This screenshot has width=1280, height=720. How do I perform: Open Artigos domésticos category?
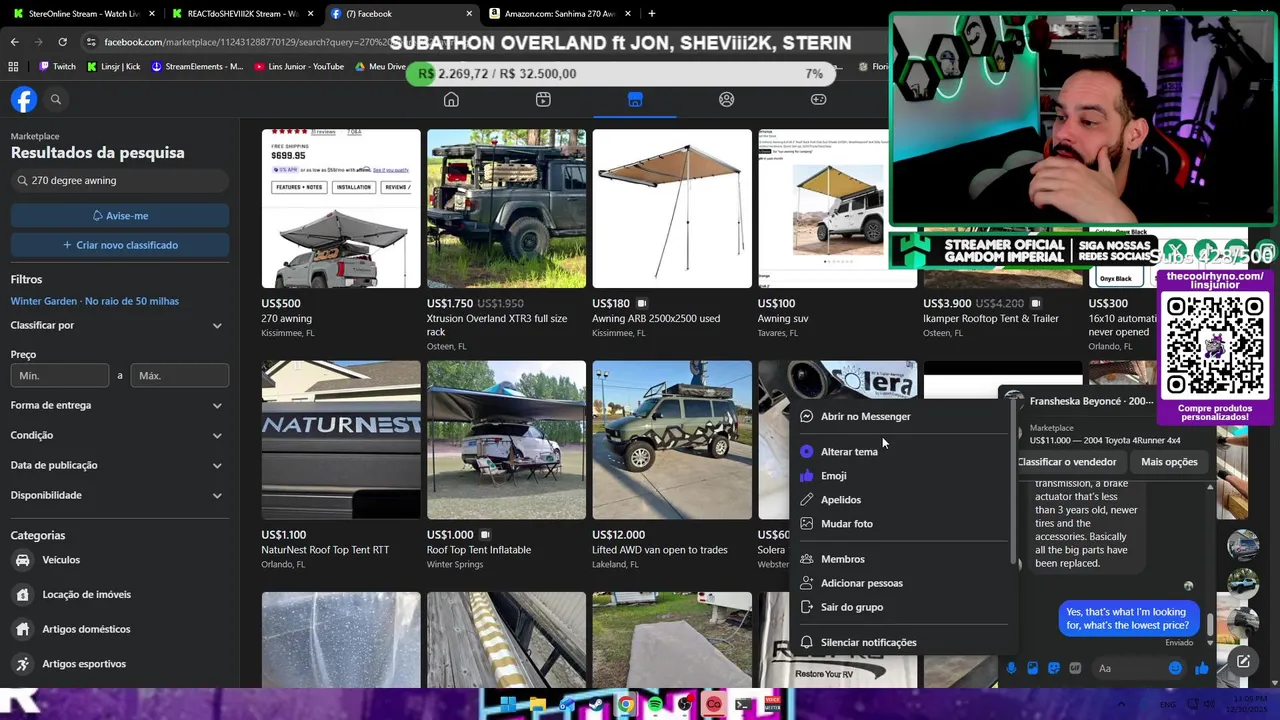click(120, 629)
